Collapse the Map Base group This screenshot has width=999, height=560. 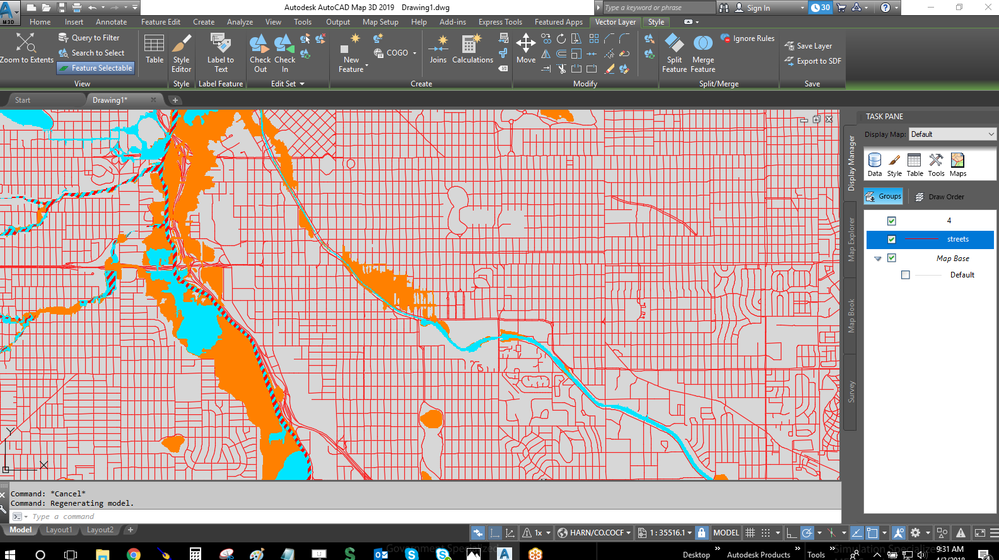(878, 259)
